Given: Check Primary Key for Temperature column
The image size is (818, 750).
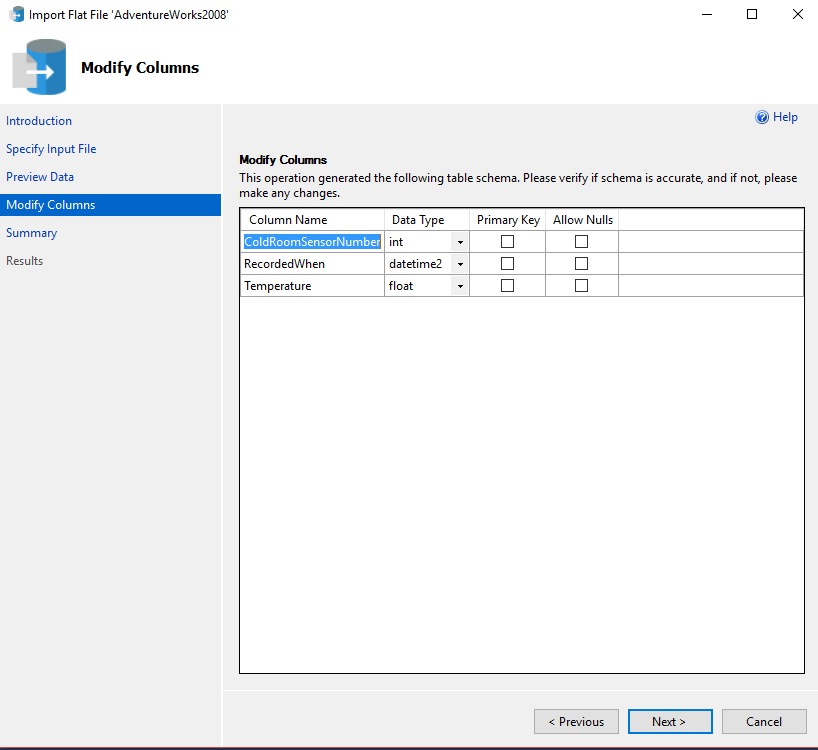Looking at the screenshot, I should click(507, 286).
